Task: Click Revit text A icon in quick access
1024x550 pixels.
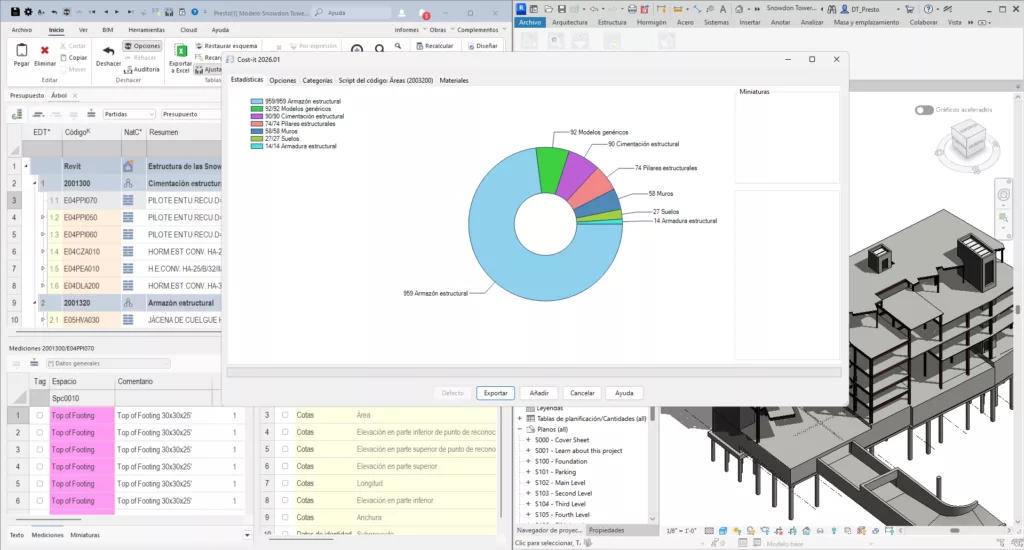Action: (723, 9)
